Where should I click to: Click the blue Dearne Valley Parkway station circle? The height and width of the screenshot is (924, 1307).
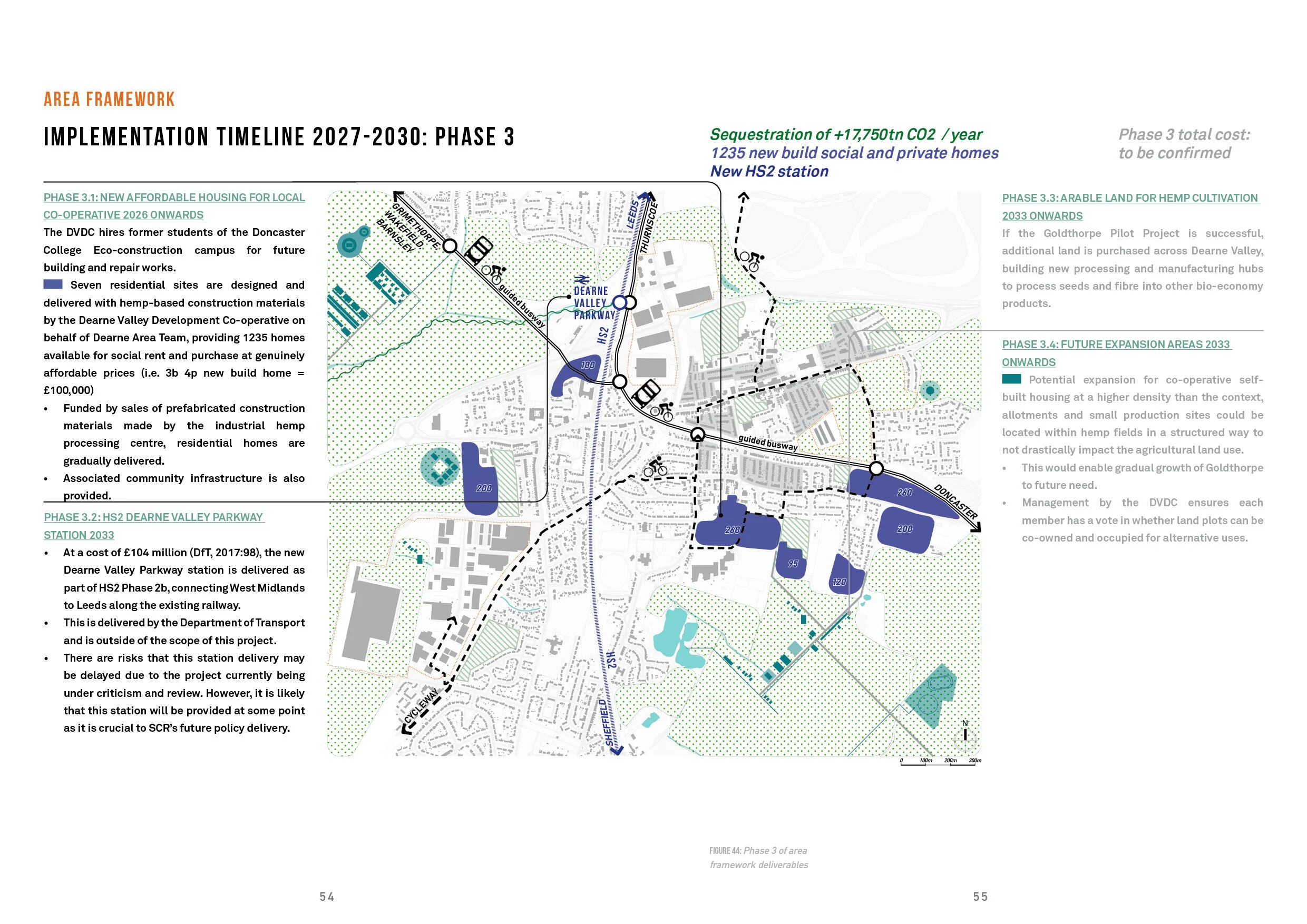(620, 302)
